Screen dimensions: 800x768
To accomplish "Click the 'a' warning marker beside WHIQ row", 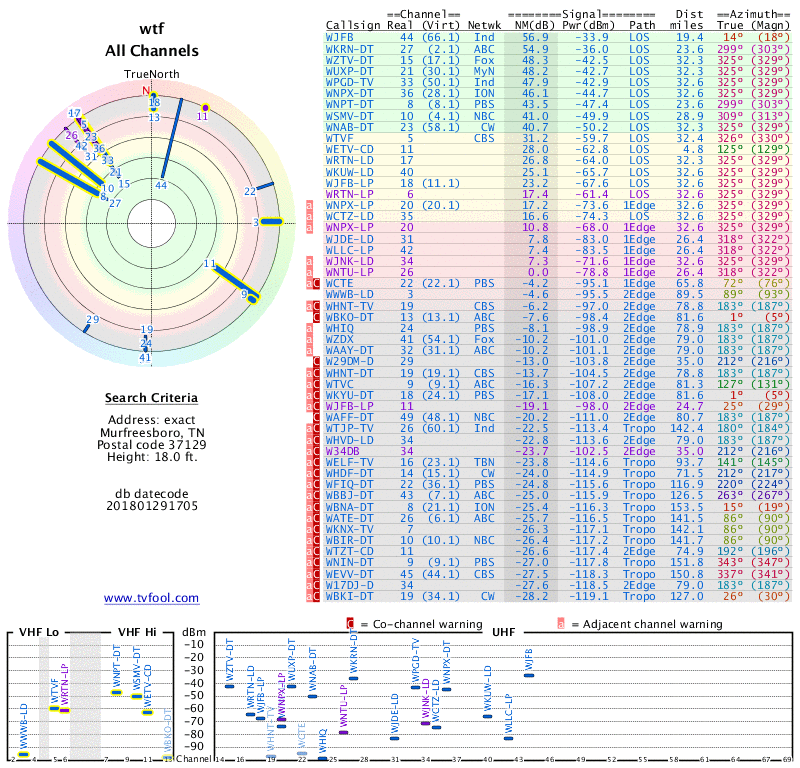I will point(309,328).
